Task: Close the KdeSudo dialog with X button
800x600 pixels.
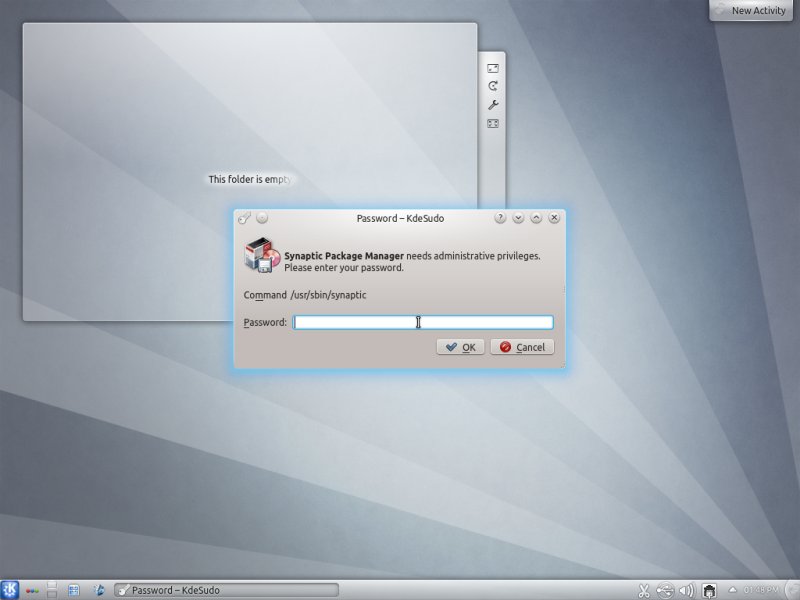Action: [554, 218]
